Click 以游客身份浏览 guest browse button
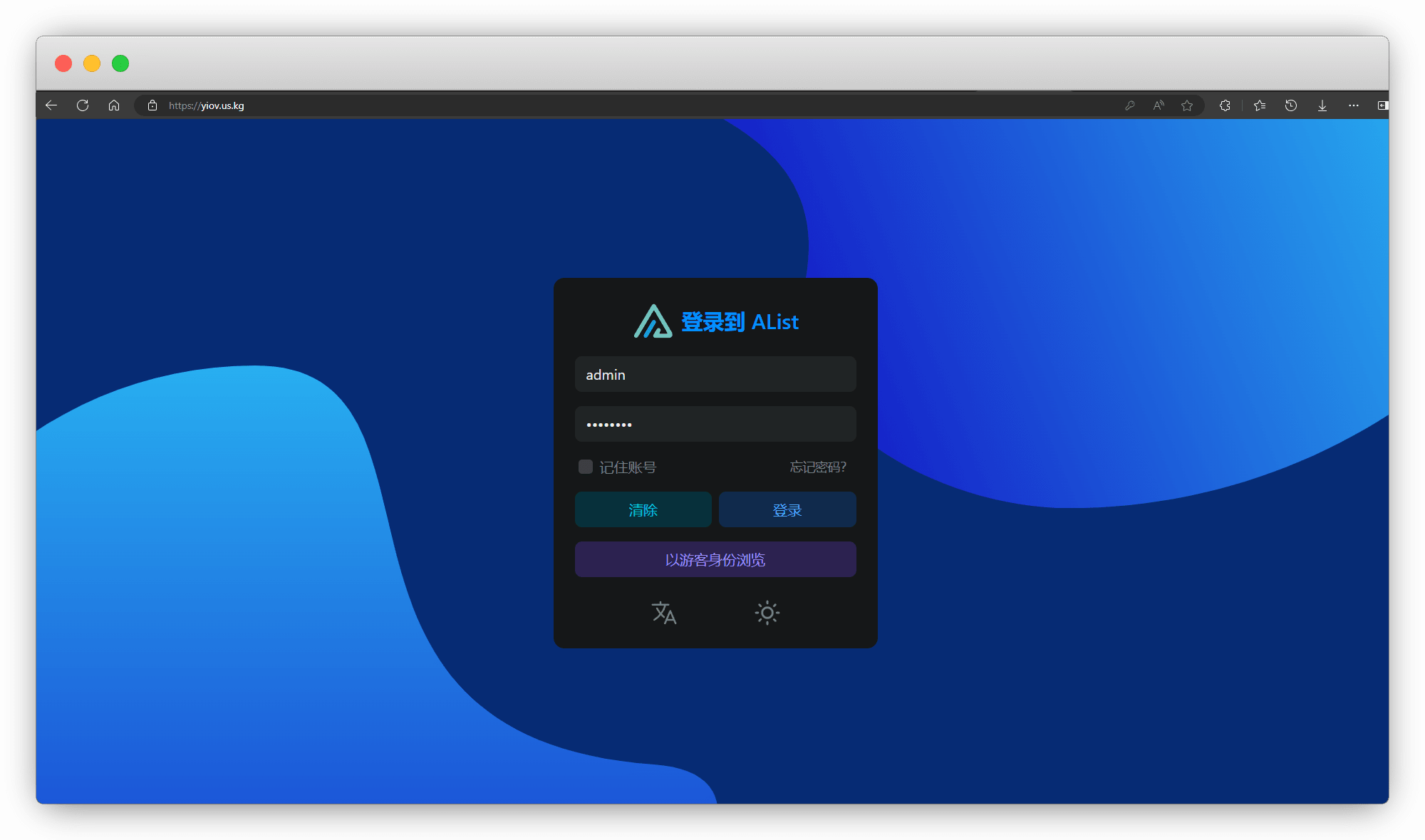 [x=715, y=560]
